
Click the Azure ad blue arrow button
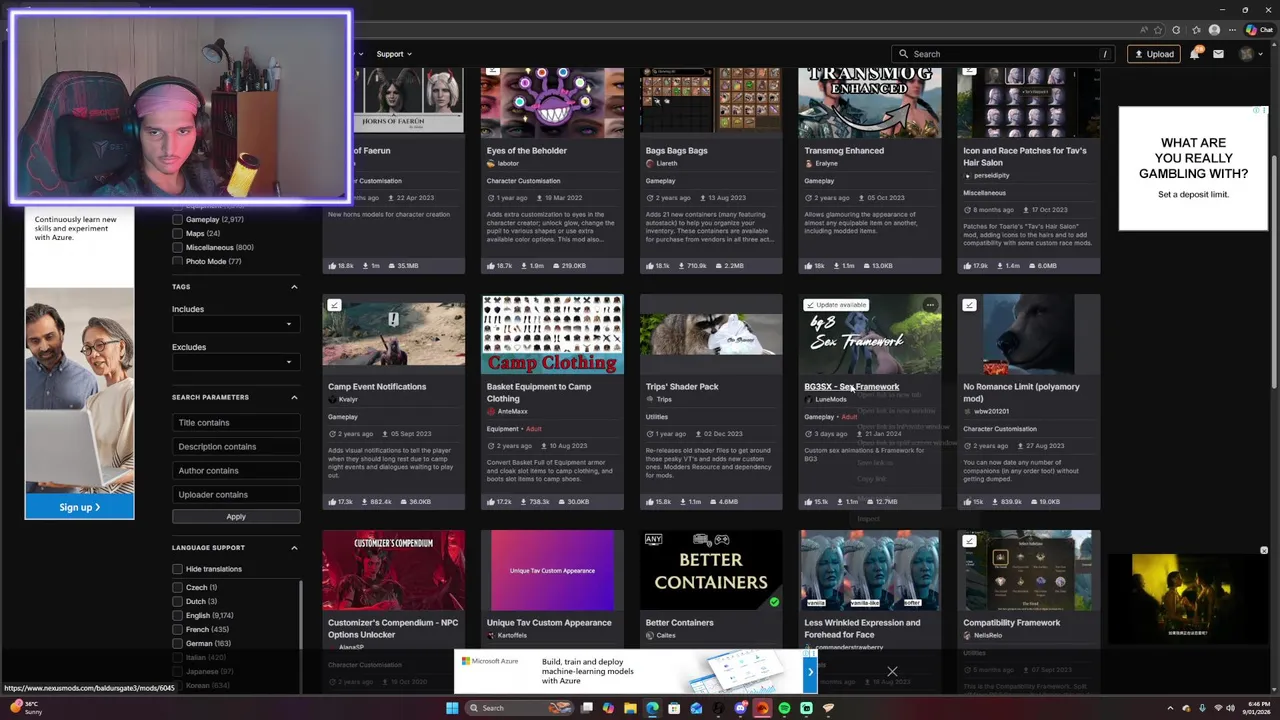811,672
